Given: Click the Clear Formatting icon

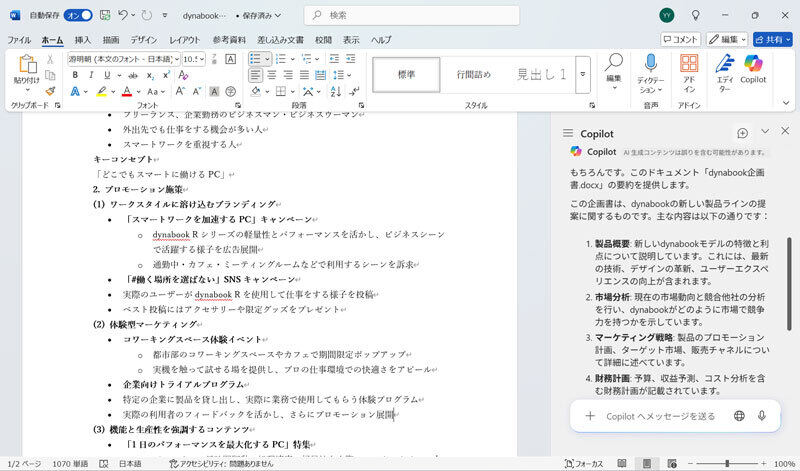Looking at the screenshot, I should 183,75.
